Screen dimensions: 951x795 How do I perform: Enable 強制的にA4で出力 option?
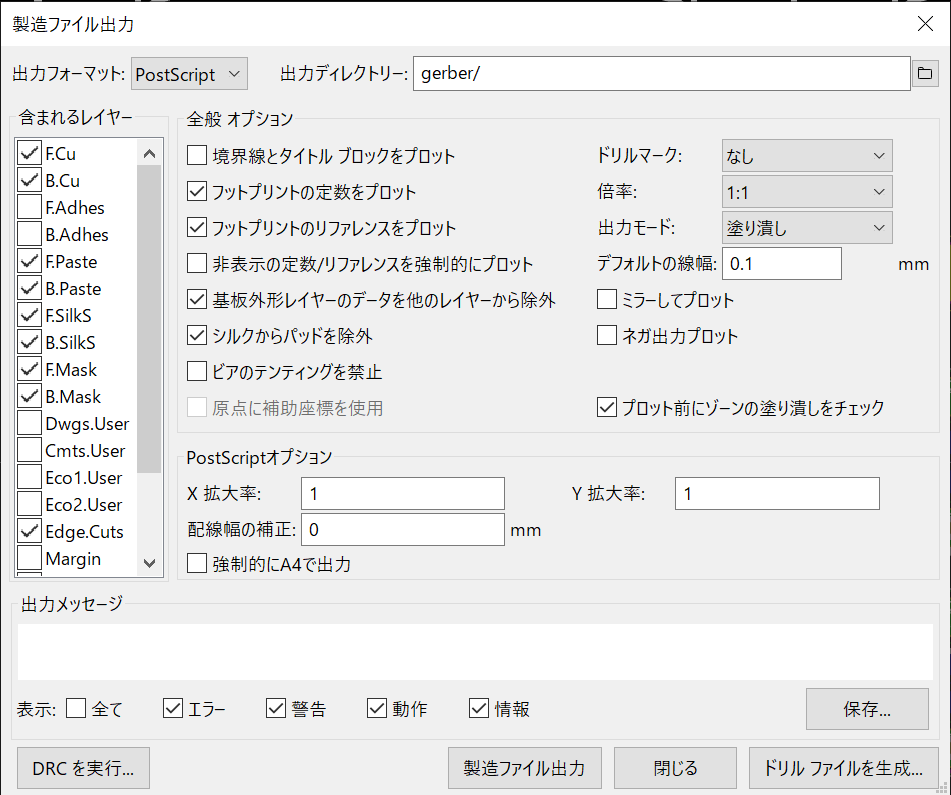(x=196, y=564)
